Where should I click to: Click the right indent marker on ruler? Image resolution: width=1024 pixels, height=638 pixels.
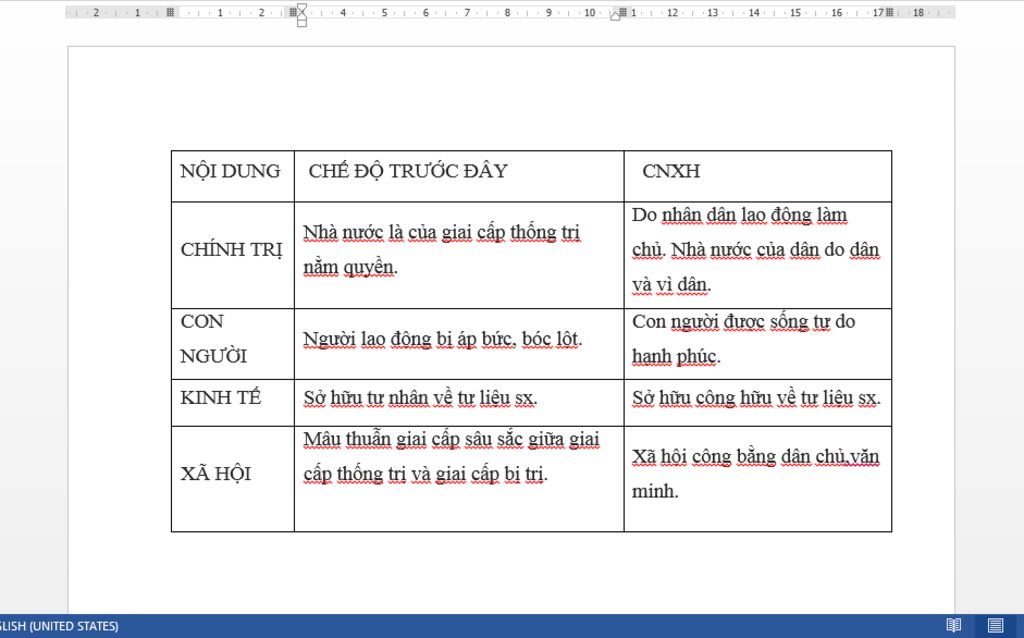[615, 16]
